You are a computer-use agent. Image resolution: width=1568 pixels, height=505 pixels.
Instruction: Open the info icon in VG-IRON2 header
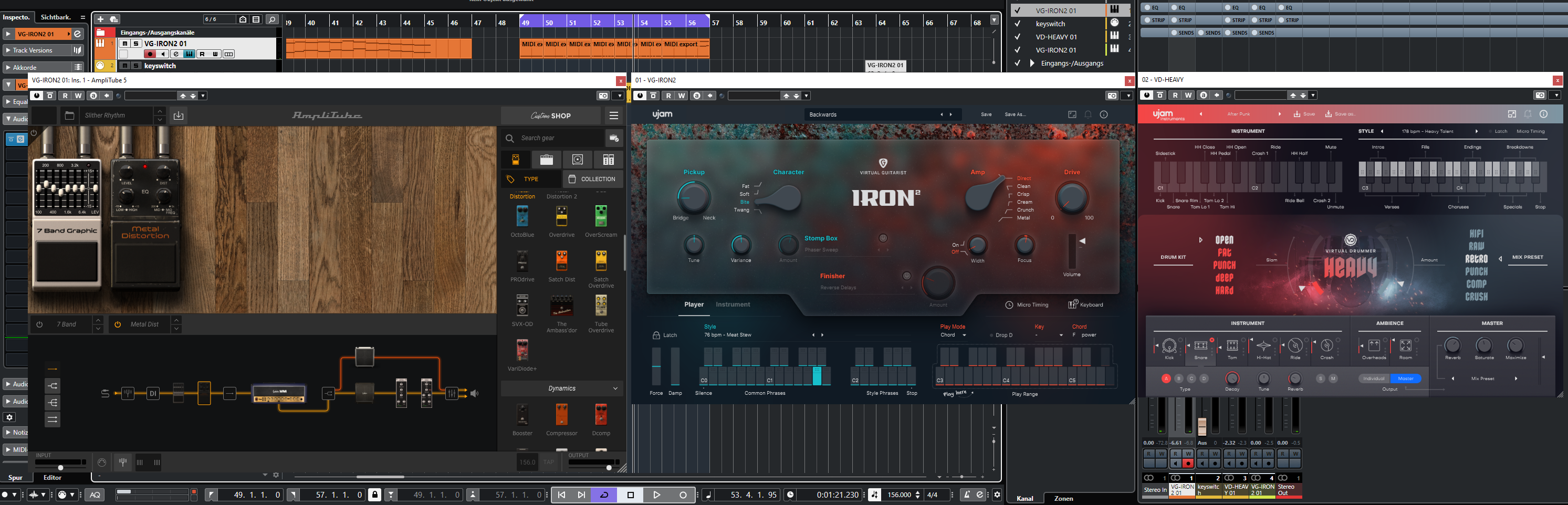coord(1104,114)
